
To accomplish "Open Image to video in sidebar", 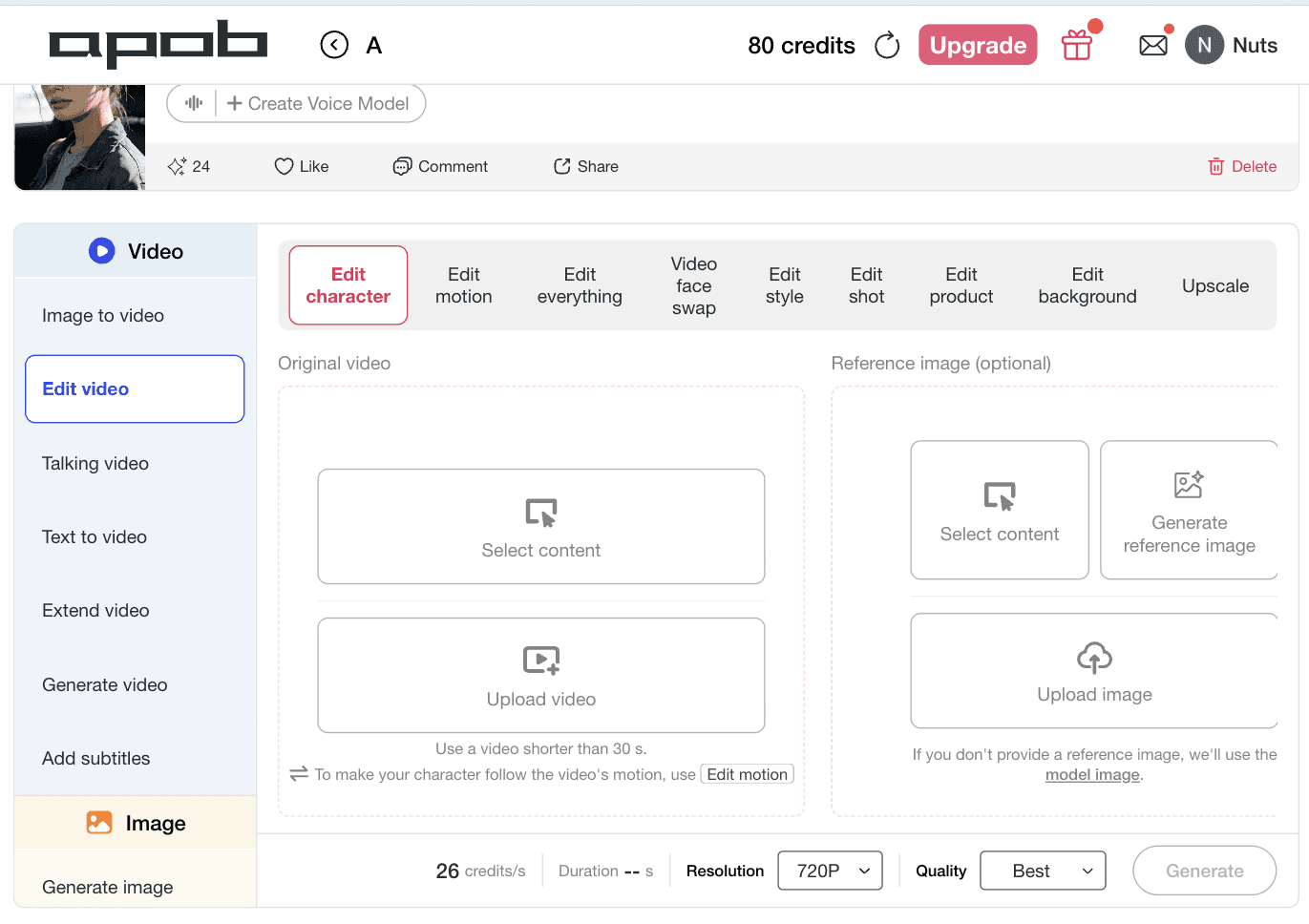I will (135, 316).
